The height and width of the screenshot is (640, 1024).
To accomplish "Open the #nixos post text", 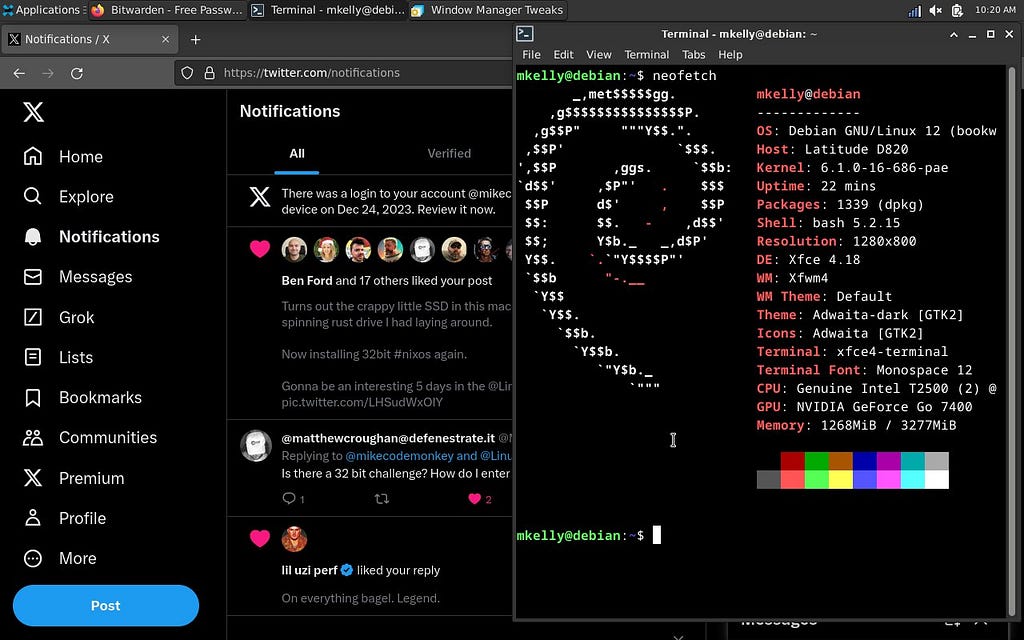I will click(x=374, y=355).
